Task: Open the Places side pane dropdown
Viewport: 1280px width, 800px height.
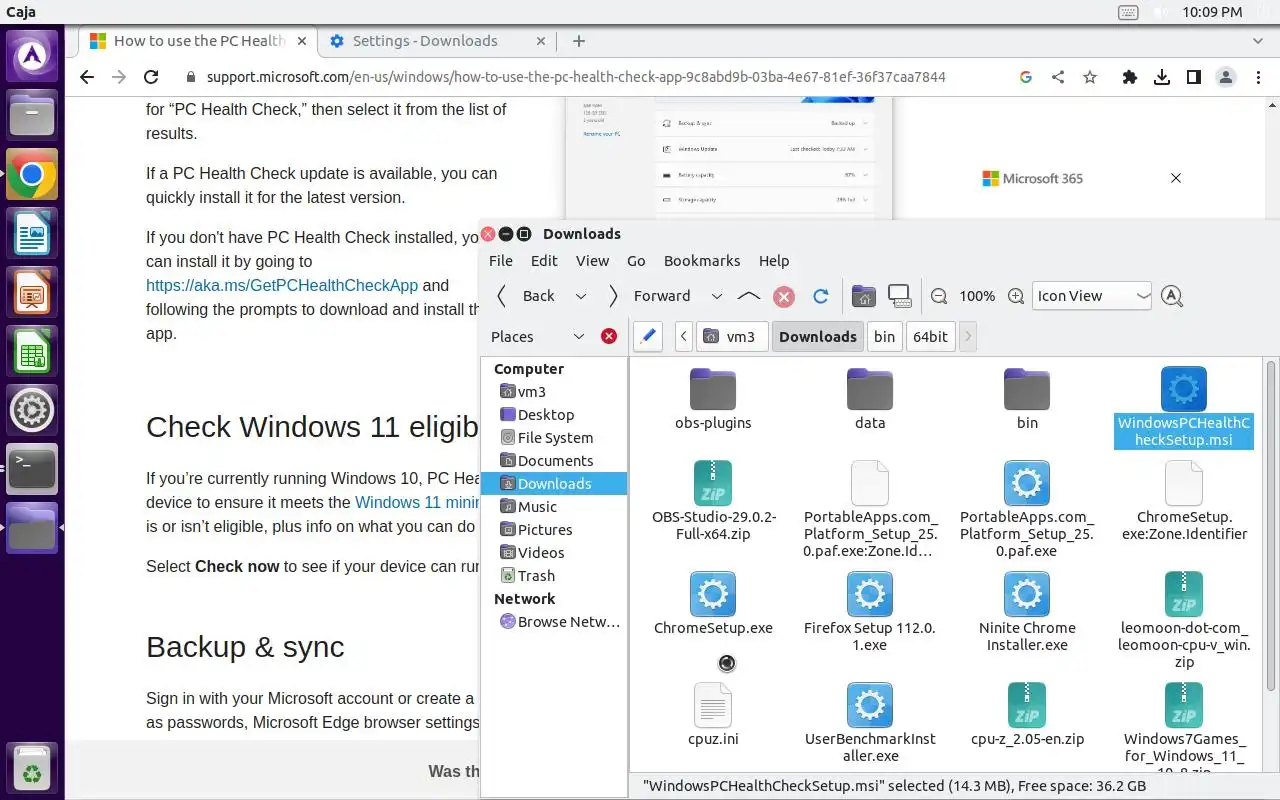Action: tap(578, 337)
